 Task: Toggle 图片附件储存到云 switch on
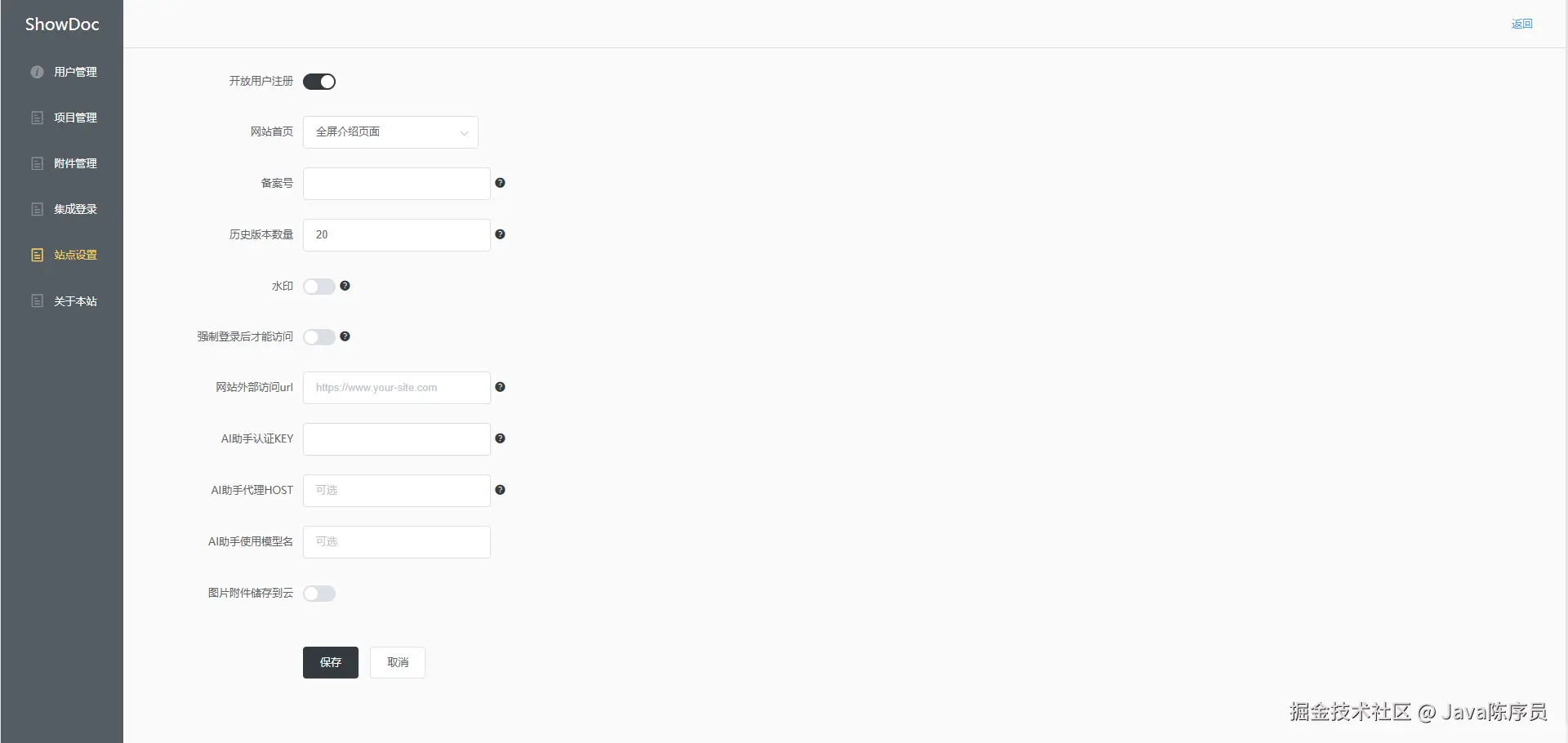(x=319, y=594)
